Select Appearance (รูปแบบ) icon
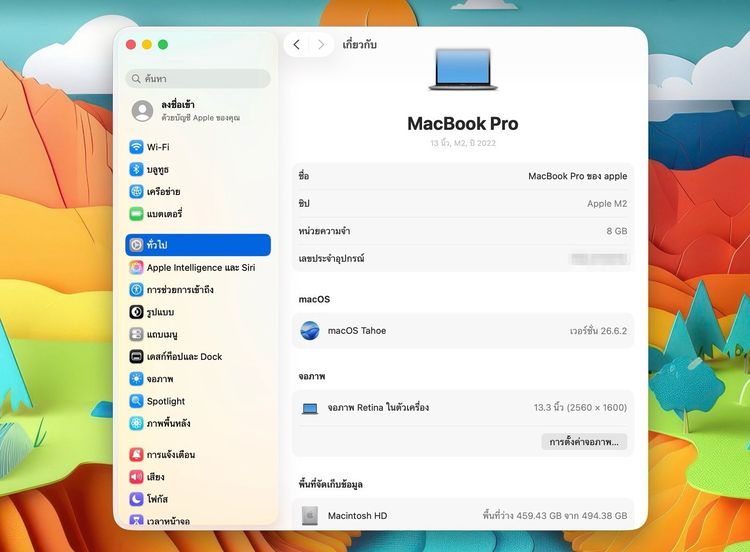Image resolution: width=750 pixels, height=552 pixels. tap(136, 312)
